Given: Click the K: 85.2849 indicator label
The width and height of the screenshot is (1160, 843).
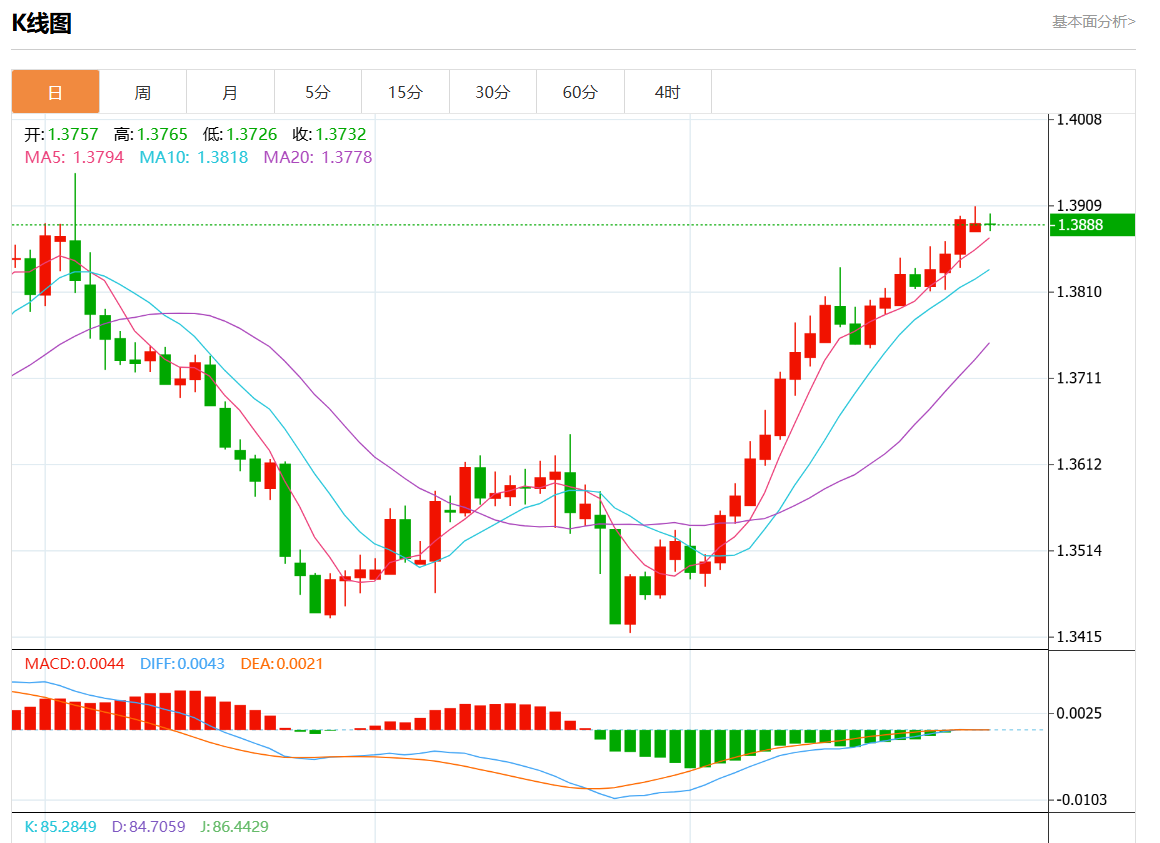Looking at the screenshot, I should (x=62, y=827).
